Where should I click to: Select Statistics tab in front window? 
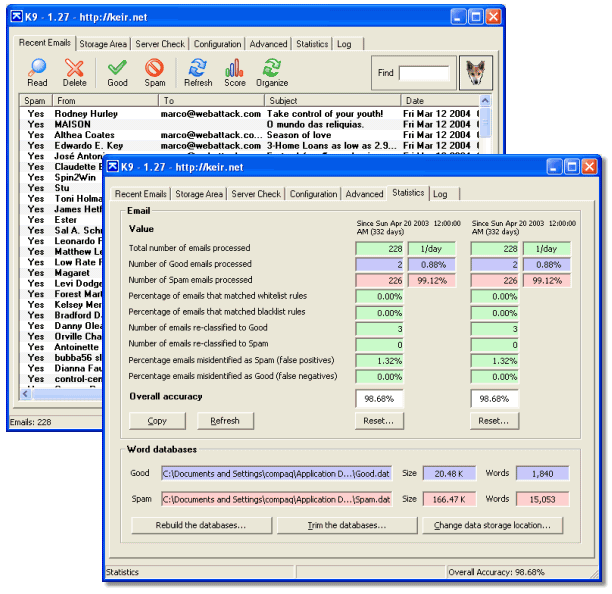pyautogui.click(x=408, y=193)
